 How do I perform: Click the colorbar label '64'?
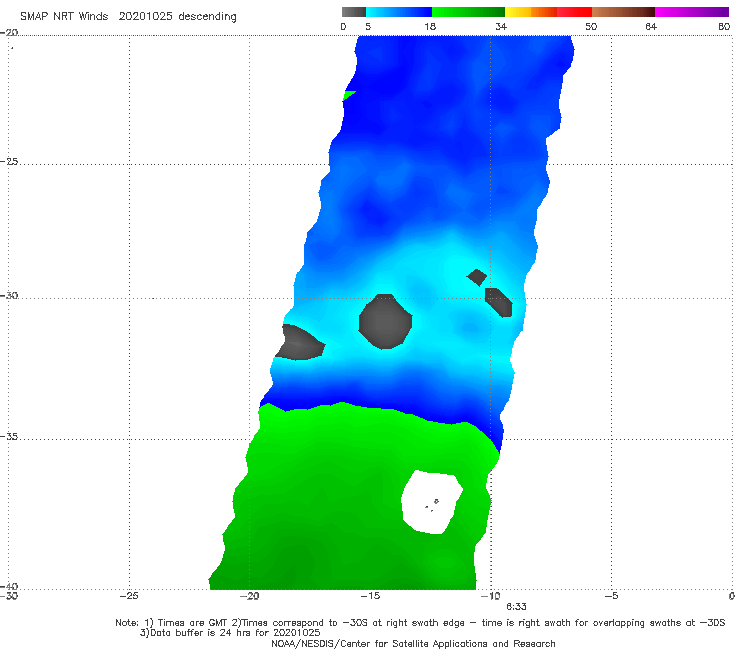[x=651, y=26]
